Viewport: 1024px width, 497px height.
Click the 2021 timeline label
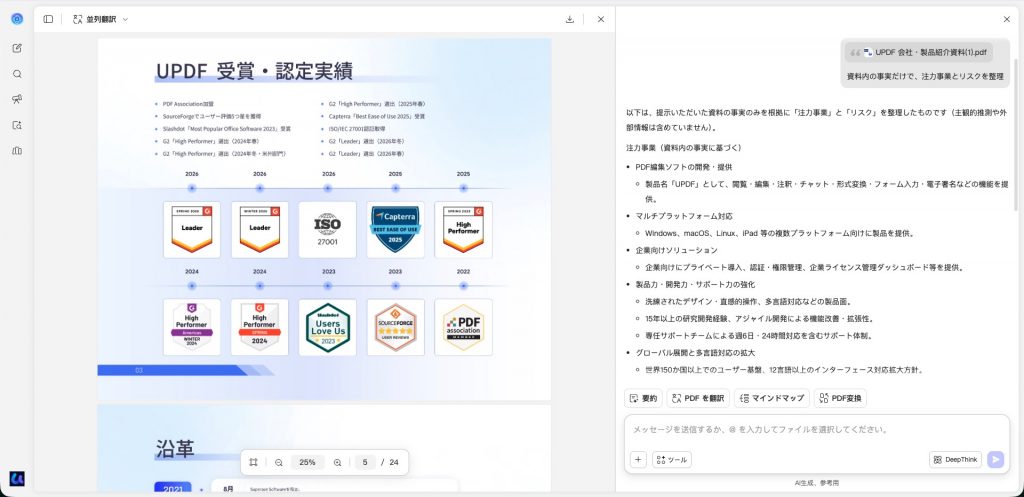click(173, 489)
